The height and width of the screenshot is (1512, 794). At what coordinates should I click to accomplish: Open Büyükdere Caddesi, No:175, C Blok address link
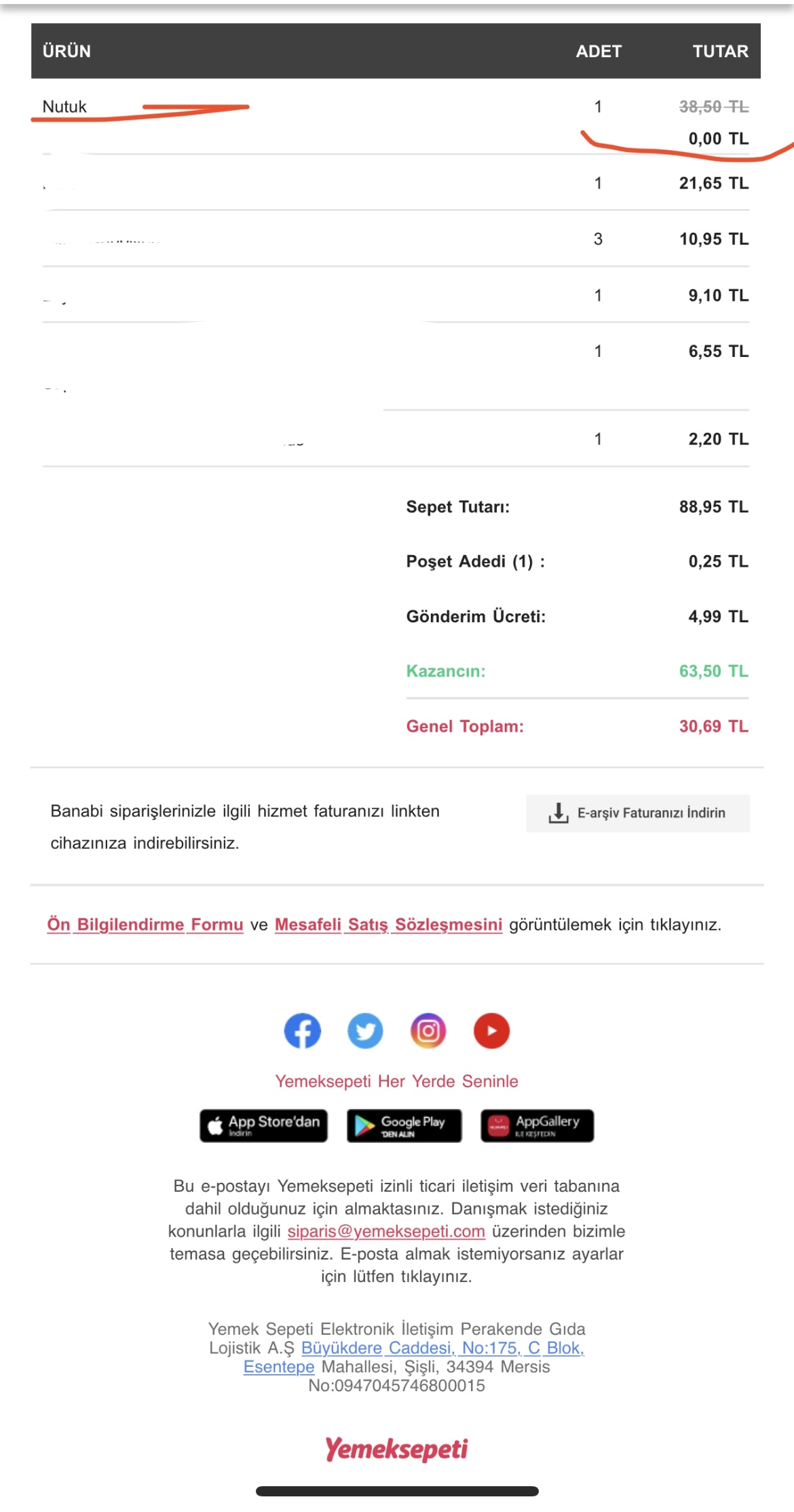click(x=443, y=1348)
